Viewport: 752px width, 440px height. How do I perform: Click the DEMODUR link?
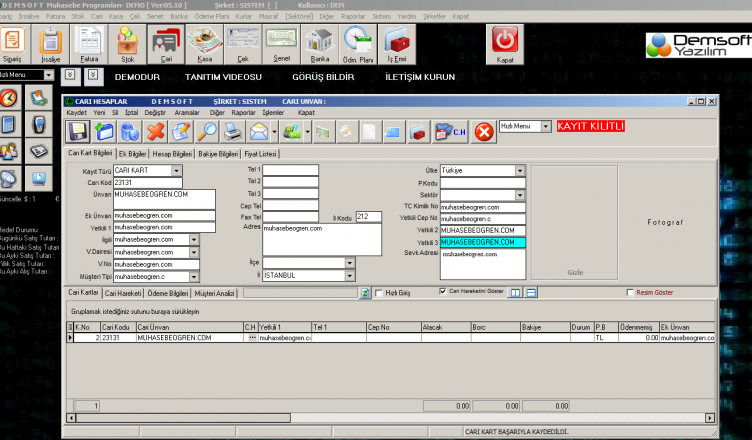[x=137, y=77]
